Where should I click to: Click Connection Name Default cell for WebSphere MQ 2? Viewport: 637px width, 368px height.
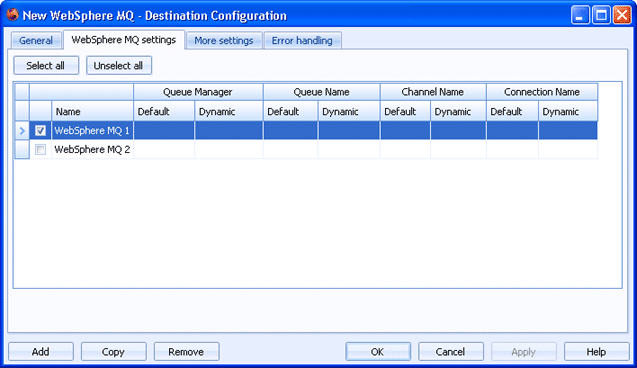pyautogui.click(x=512, y=149)
